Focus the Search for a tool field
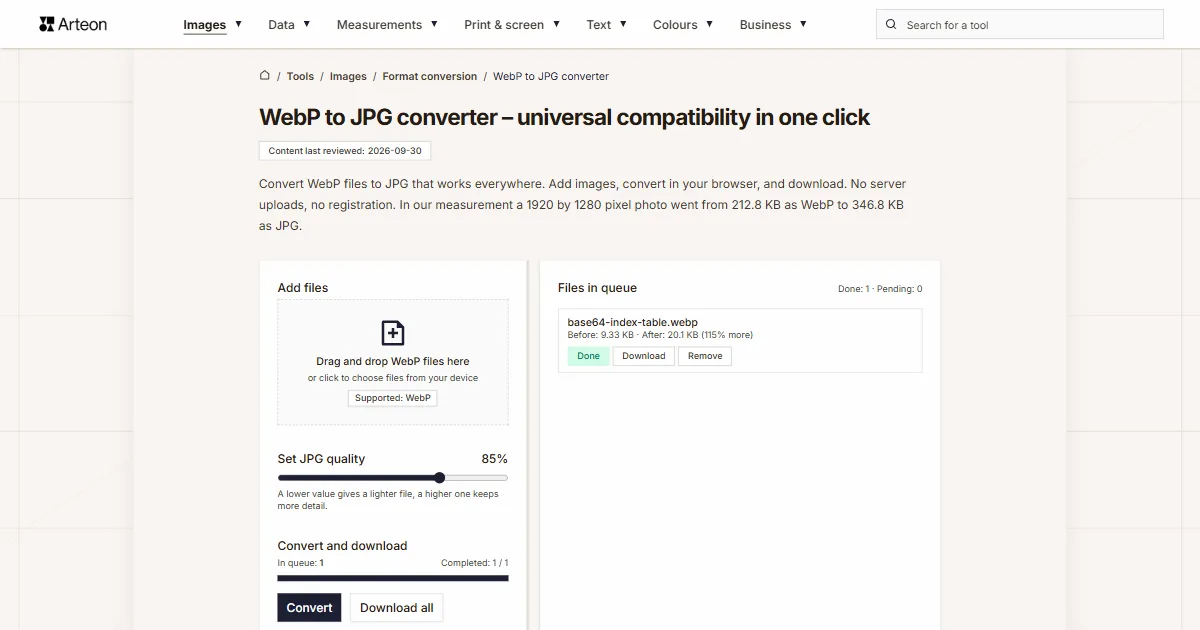The height and width of the screenshot is (630, 1200). [1020, 24]
